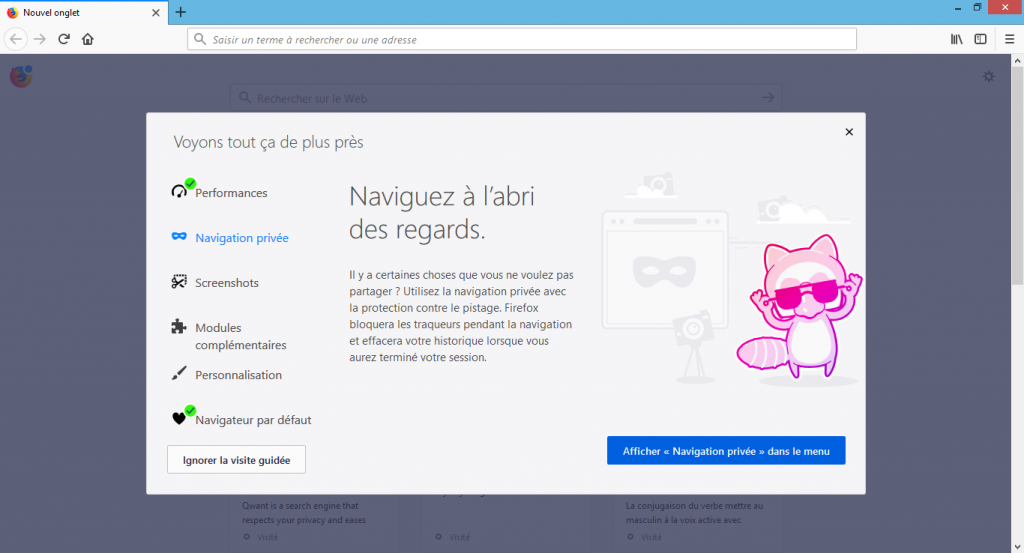Close the guided tour dialog
This screenshot has width=1024, height=553.
pyautogui.click(x=849, y=132)
